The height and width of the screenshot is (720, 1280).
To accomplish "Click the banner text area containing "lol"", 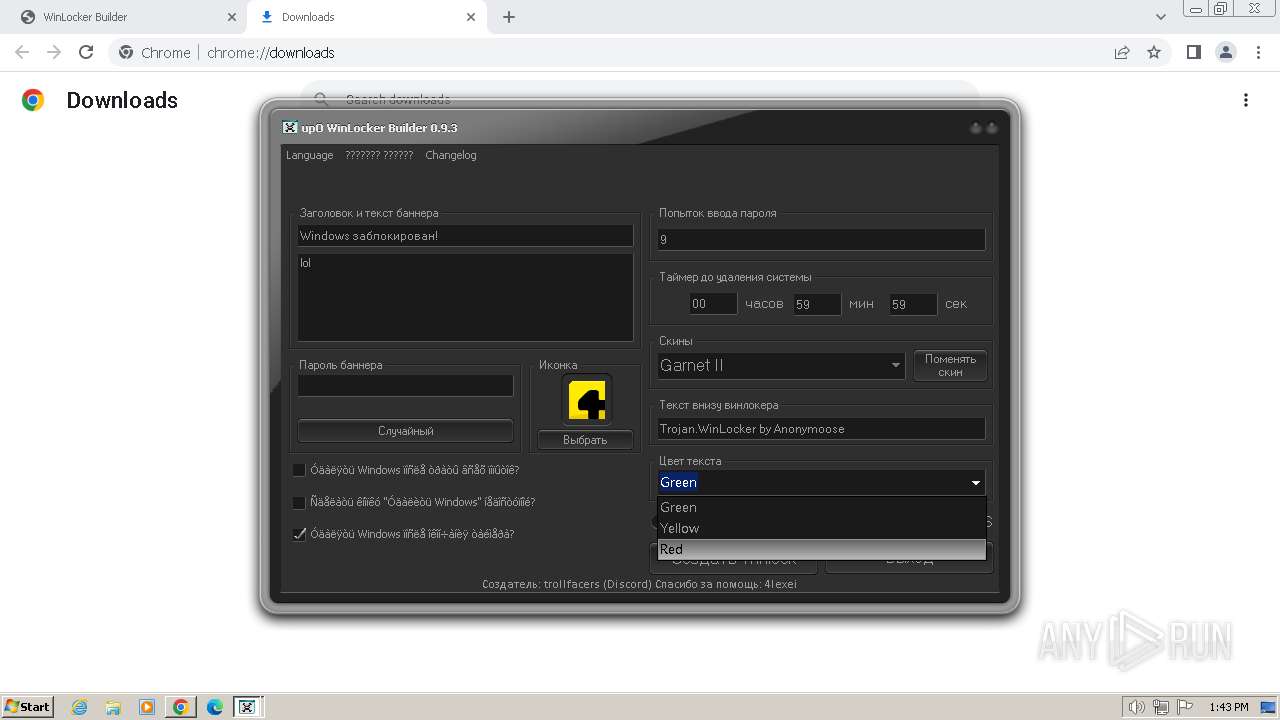I will tap(465, 297).
